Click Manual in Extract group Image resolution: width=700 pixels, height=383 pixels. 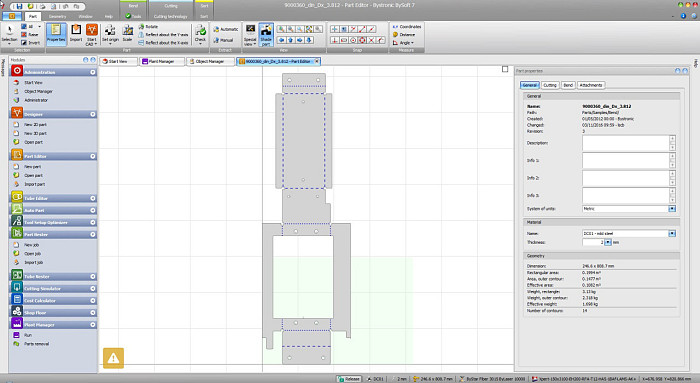pos(223,40)
